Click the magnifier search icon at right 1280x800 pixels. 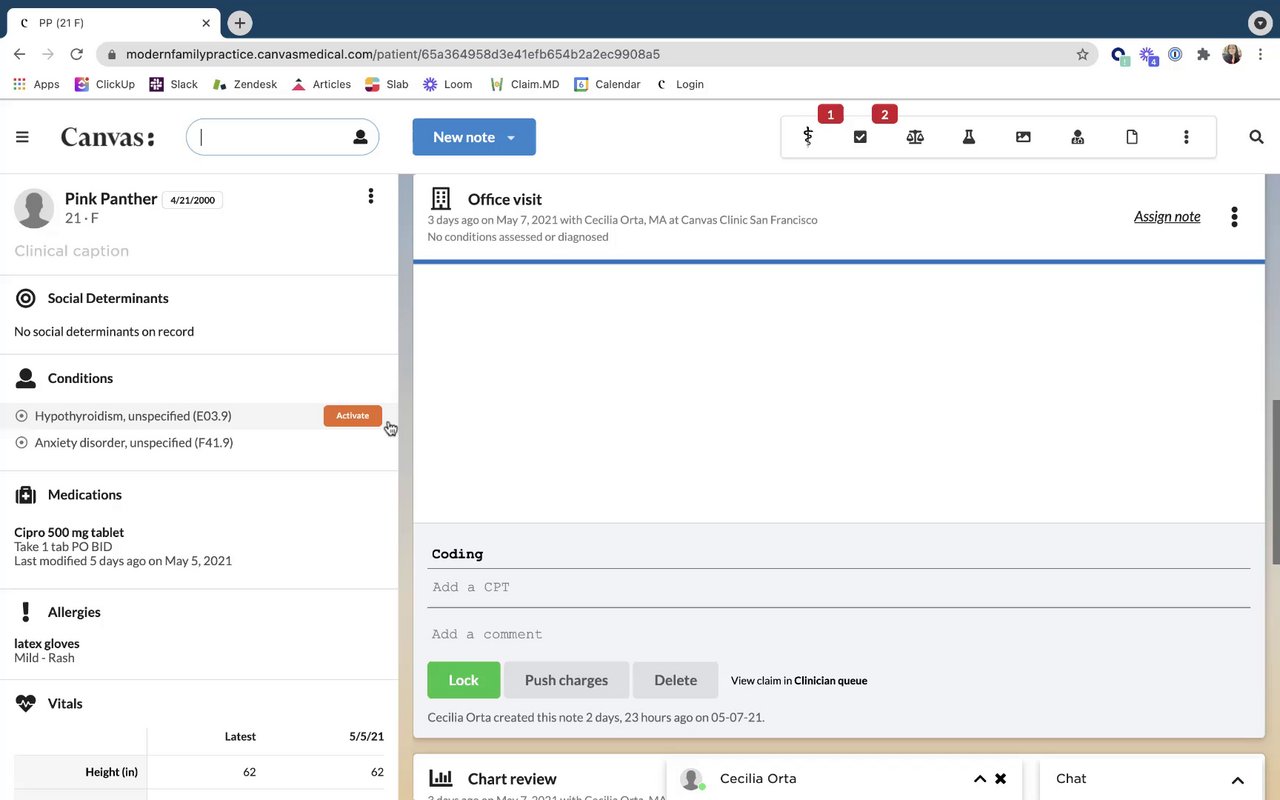coord(1256,137)
